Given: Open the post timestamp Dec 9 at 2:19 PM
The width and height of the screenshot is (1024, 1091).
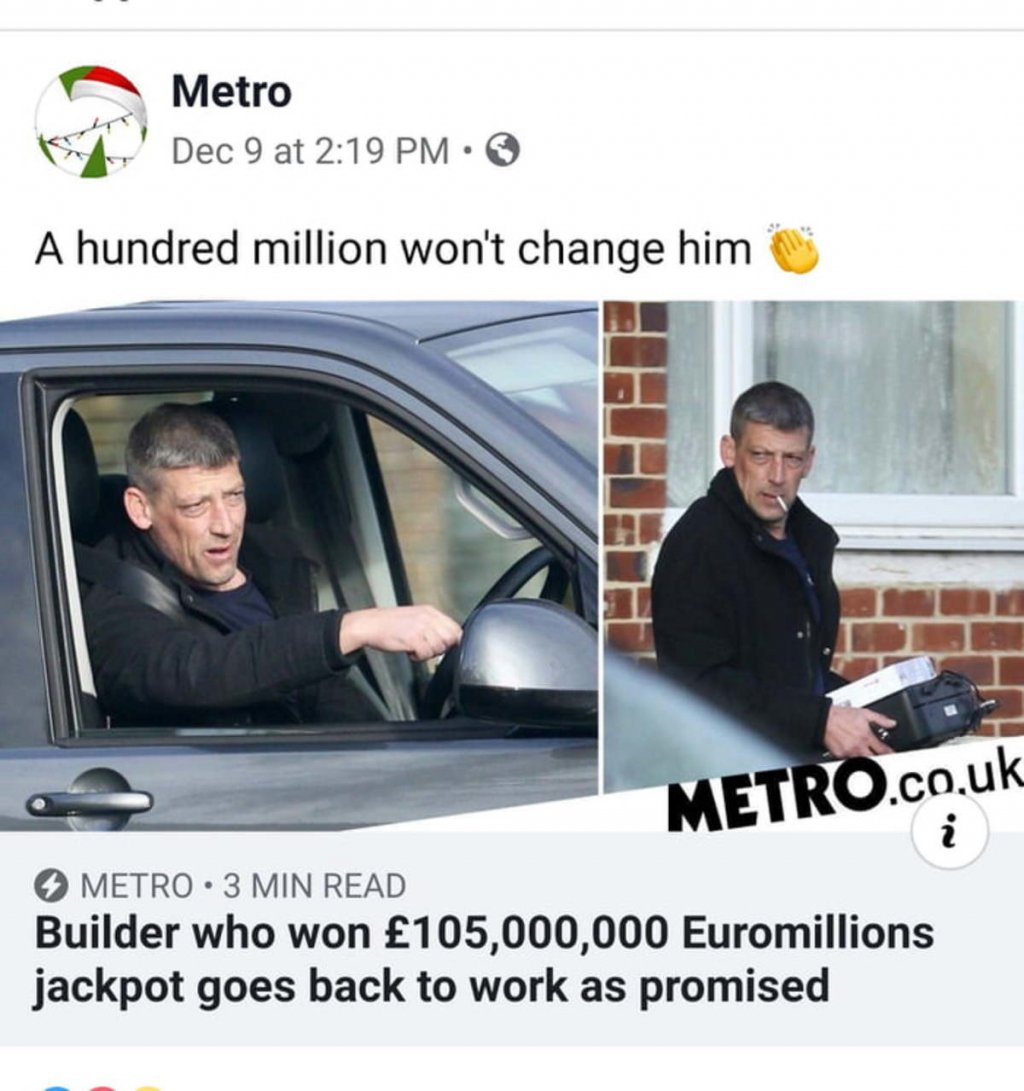Looking at the screenshot, I should click(x=310, y=150).
